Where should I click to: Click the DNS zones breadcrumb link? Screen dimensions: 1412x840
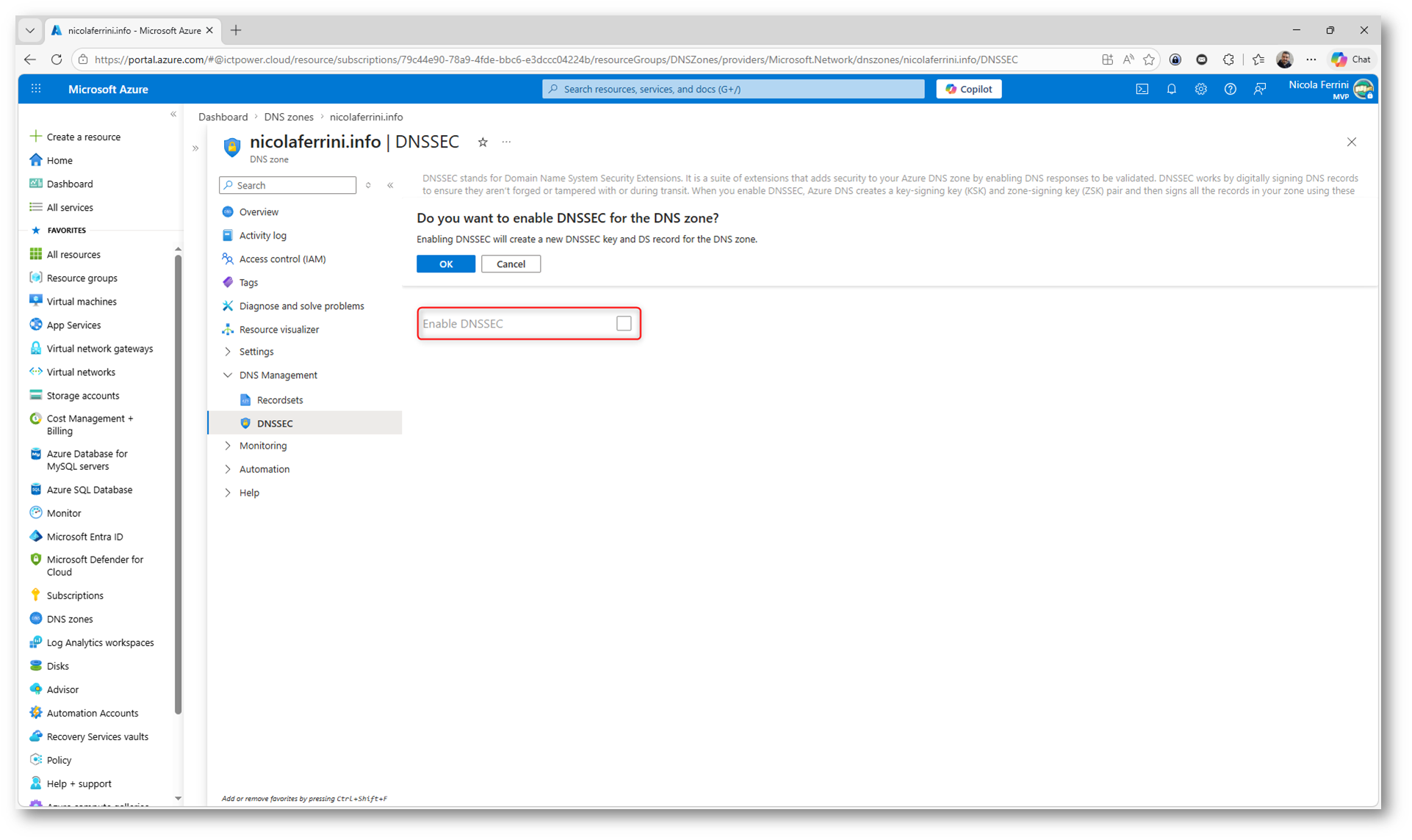[x=289, y=117]
